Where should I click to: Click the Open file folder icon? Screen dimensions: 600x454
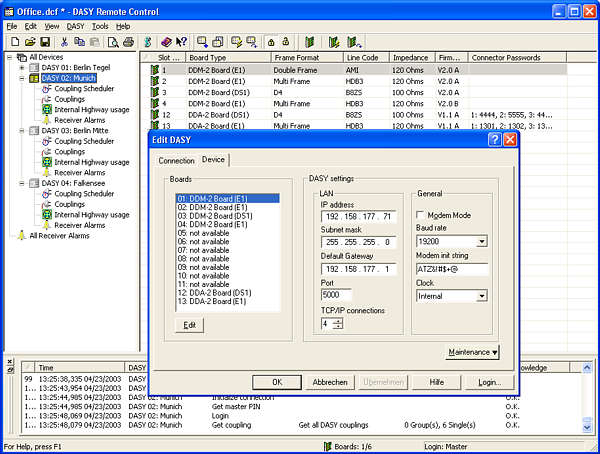click(29, 42)
